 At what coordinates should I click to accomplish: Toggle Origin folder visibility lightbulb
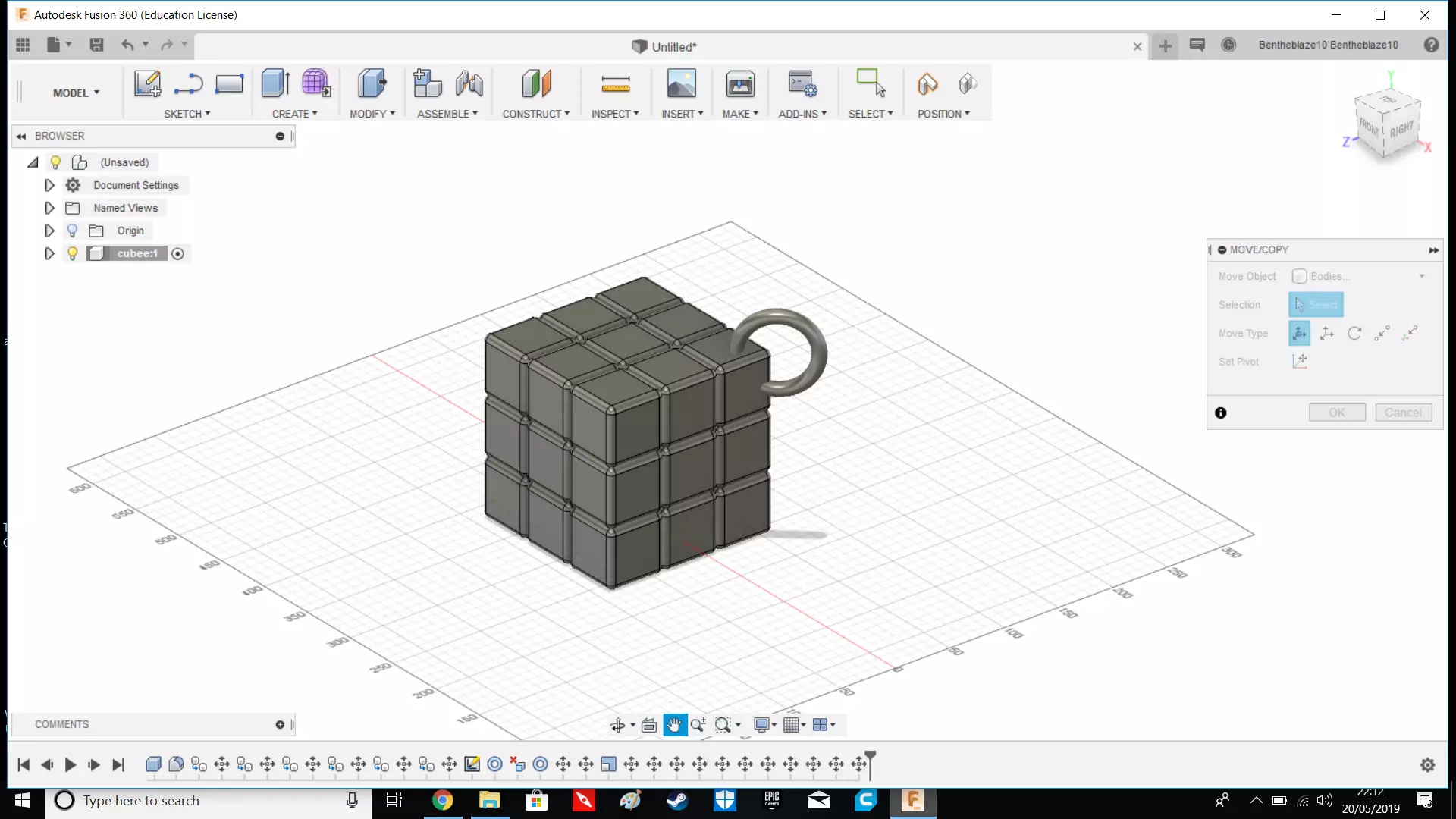pos(73,231)
